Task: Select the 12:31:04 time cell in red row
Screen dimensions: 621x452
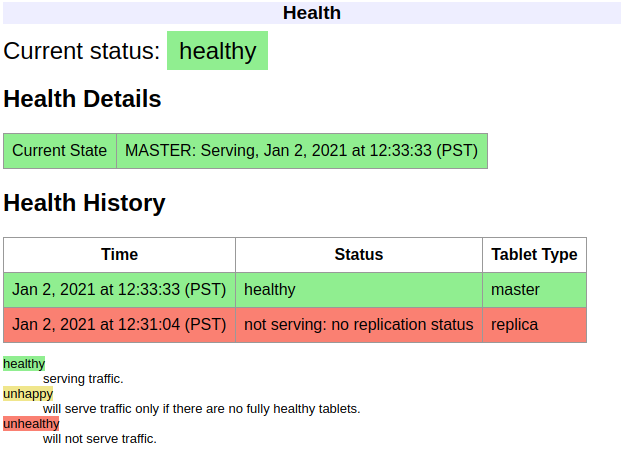Action: point(119,325)
